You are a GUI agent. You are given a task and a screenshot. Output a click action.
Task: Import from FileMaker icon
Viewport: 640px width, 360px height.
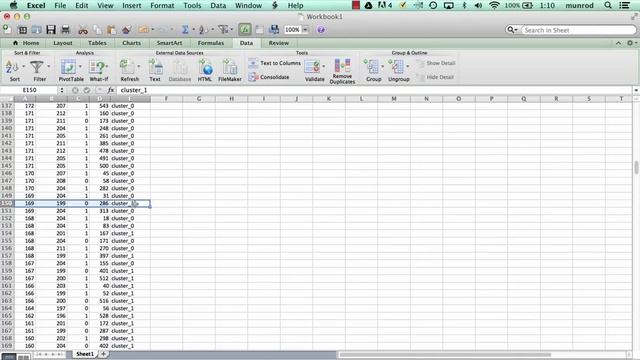point(230,67)
